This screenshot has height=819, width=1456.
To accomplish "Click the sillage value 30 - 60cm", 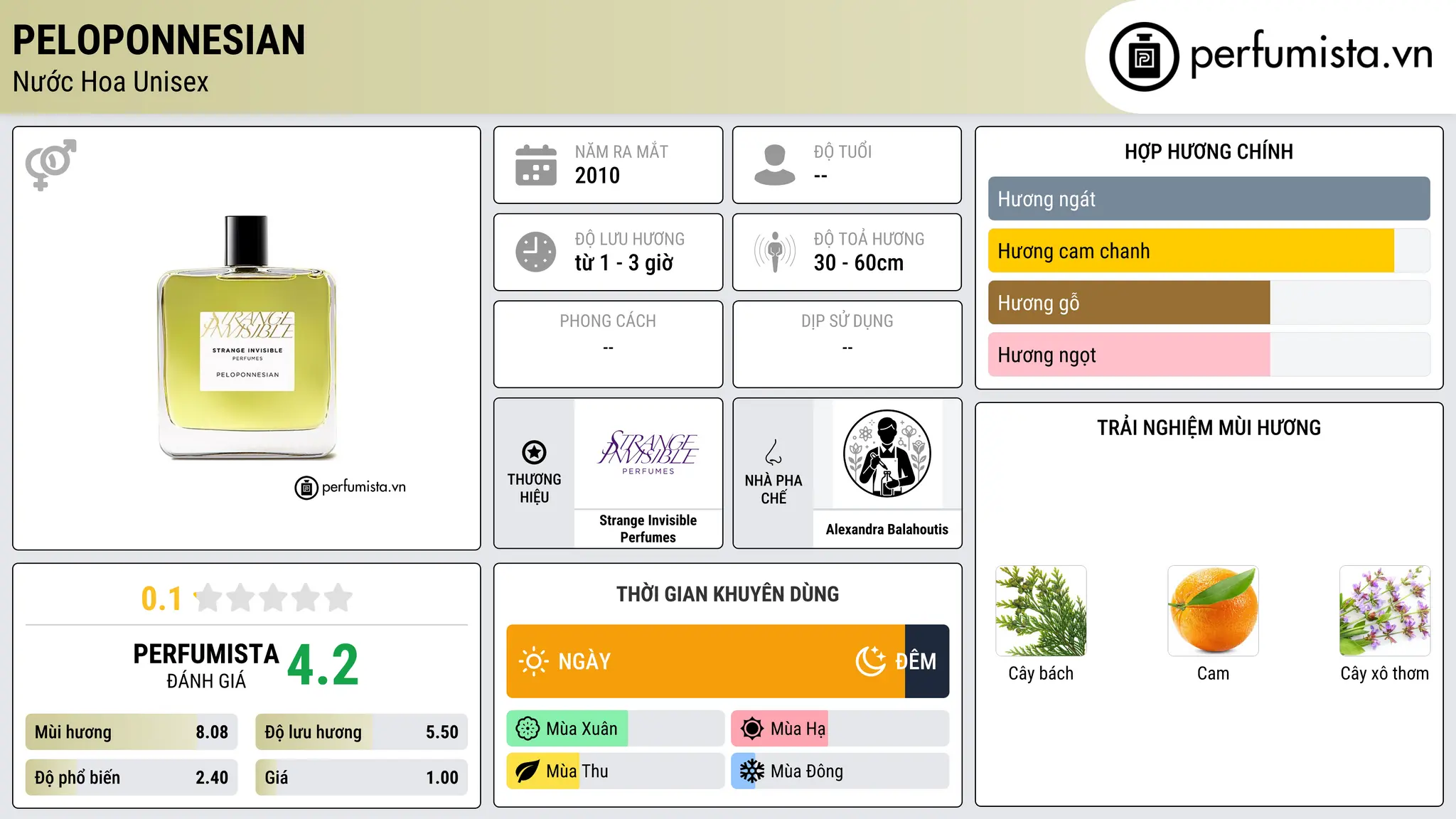I will tap(859, 263).
